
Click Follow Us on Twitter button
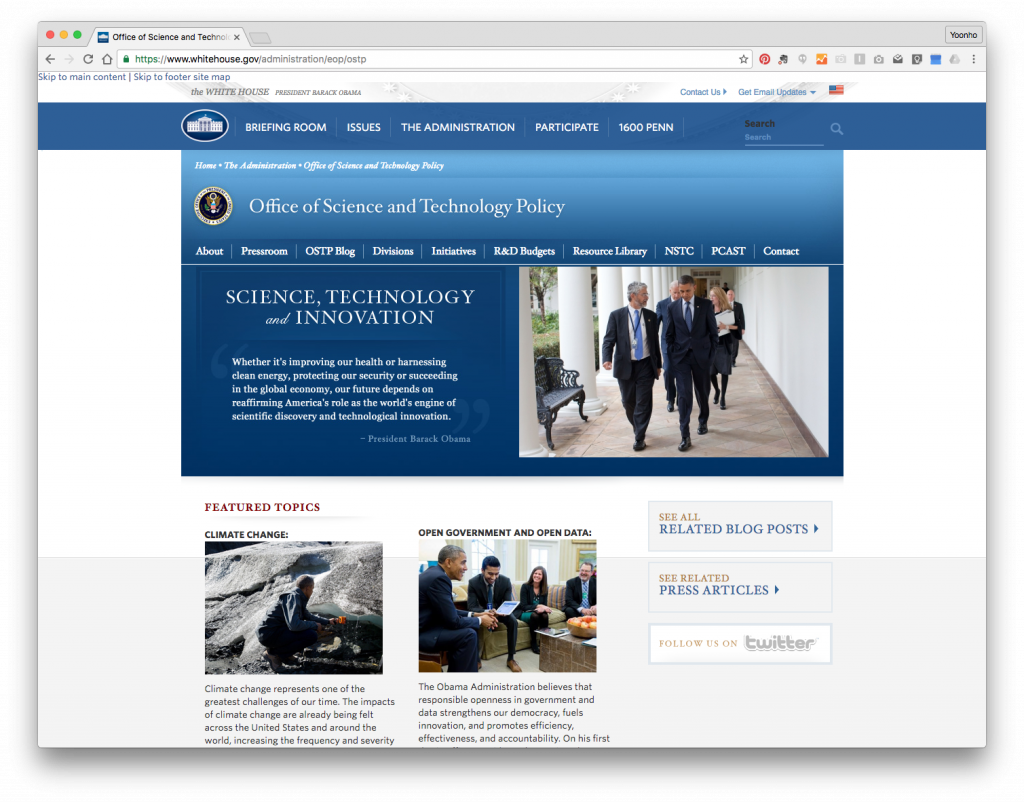click(x=740, y=643)
